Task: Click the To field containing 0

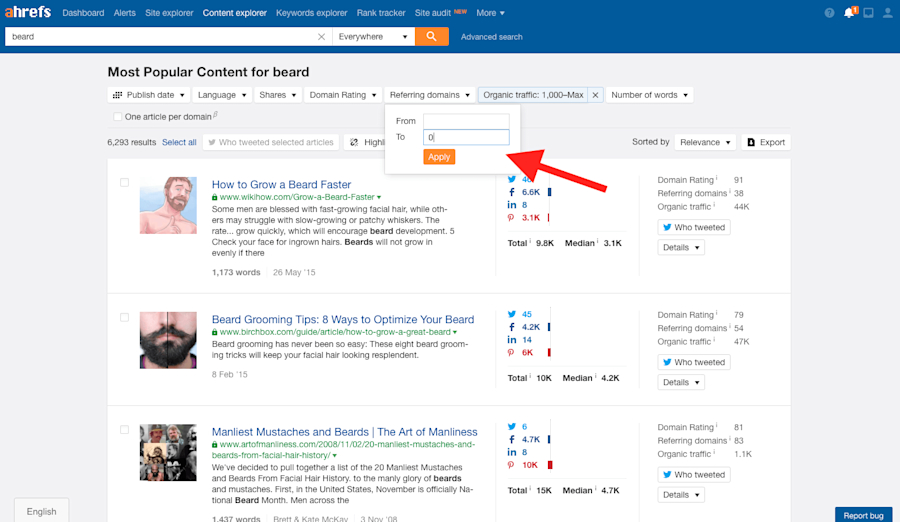Action: 466,137
